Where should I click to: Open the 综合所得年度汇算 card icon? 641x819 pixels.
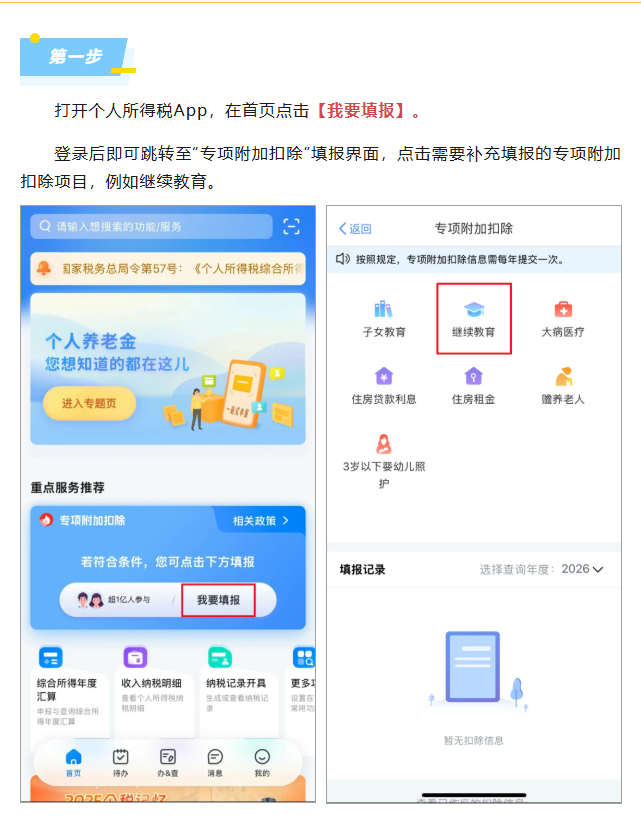51,658
